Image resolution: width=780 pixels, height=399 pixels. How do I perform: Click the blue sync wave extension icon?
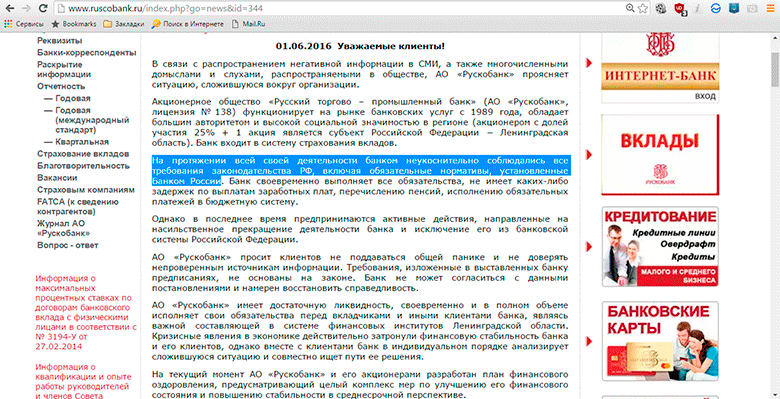coord(716,8)
